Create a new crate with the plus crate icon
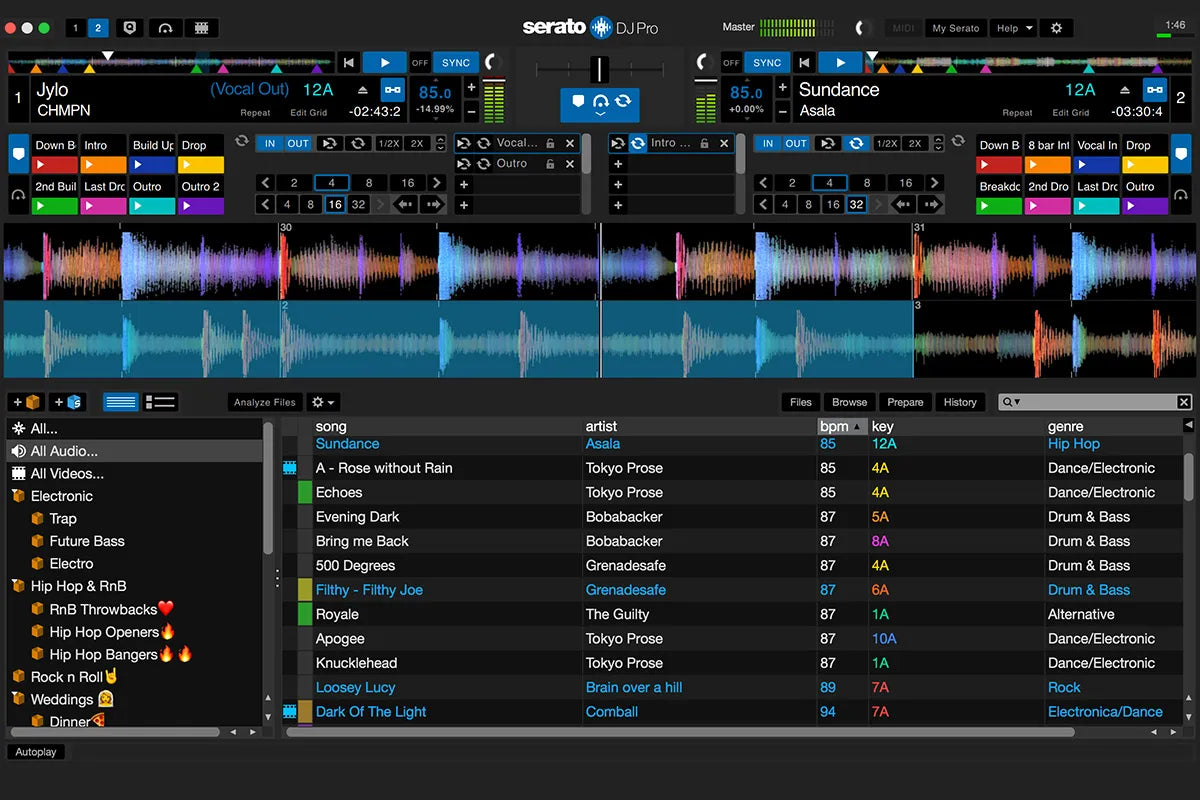Viewport: 1200px width, 800px height. pos(27,401)
